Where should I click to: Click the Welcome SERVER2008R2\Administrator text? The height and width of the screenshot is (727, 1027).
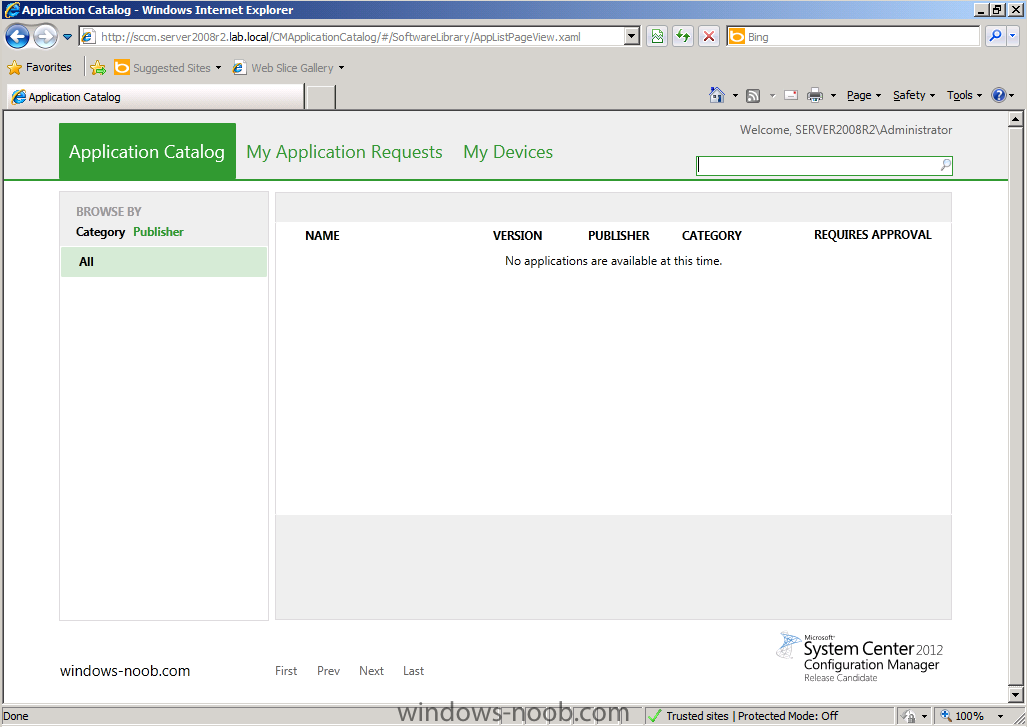pos(846,130)
